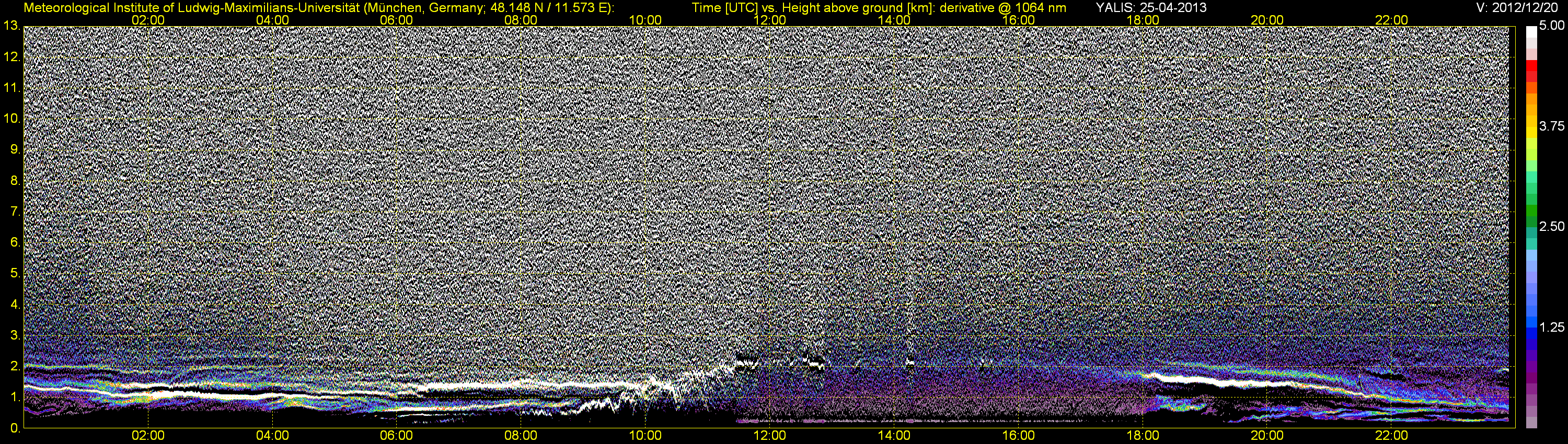Pick the red swatch on the colorbar
The height and width of the screenshot is (444, 1568).
click(x=1531, y=66)
